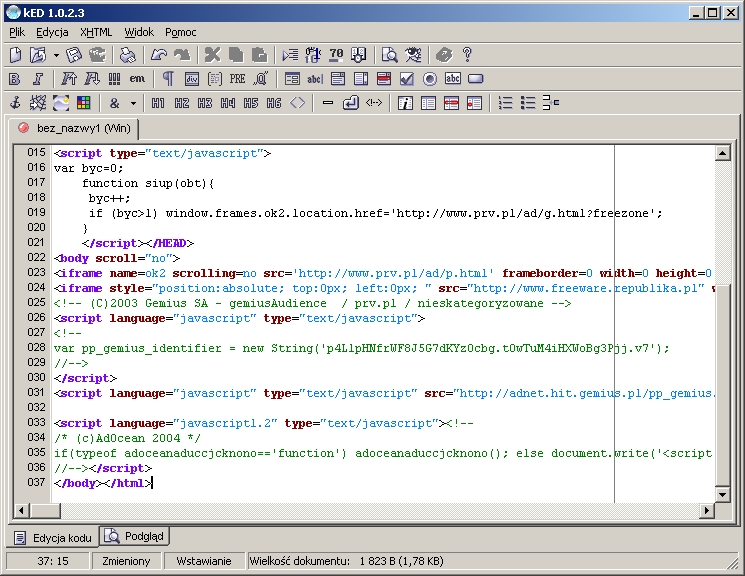Toggle showing hidden characters with eye icon

(x=413, y=55)
